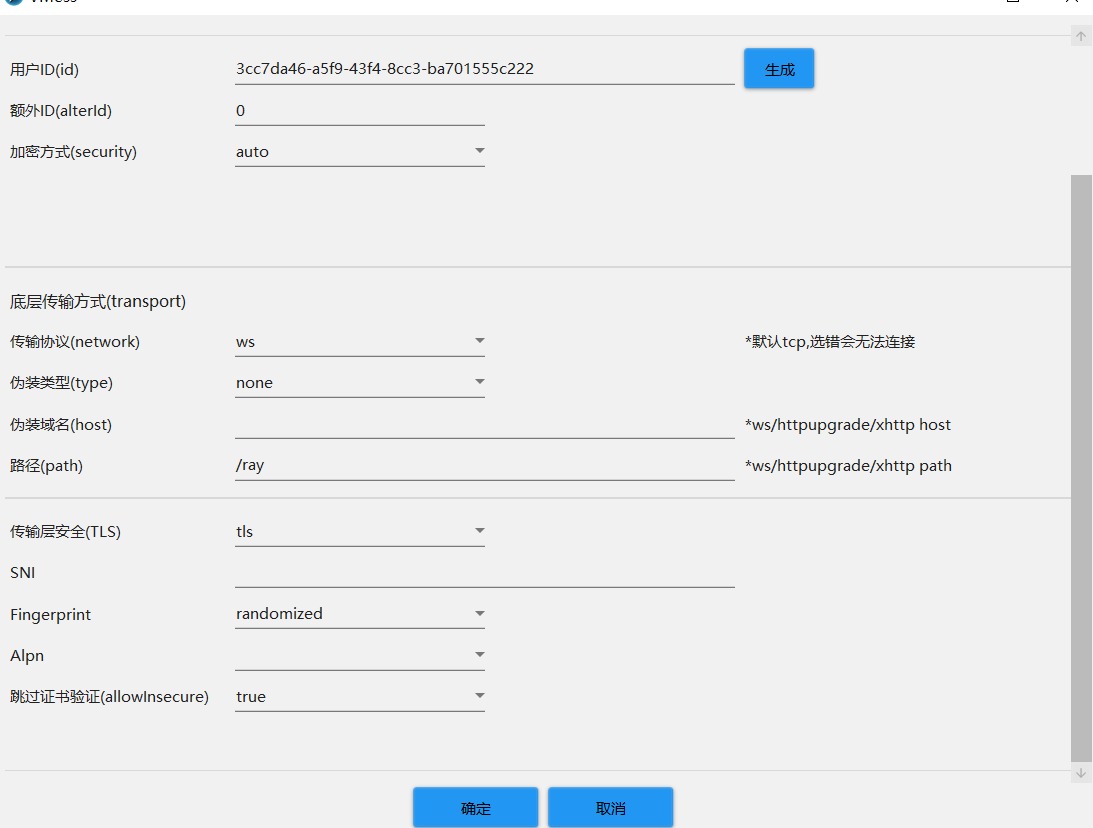Toggle the 跳过证书验证(allowInsecure) dropdown
This screenshot has height=828, width=1093.
359,697
